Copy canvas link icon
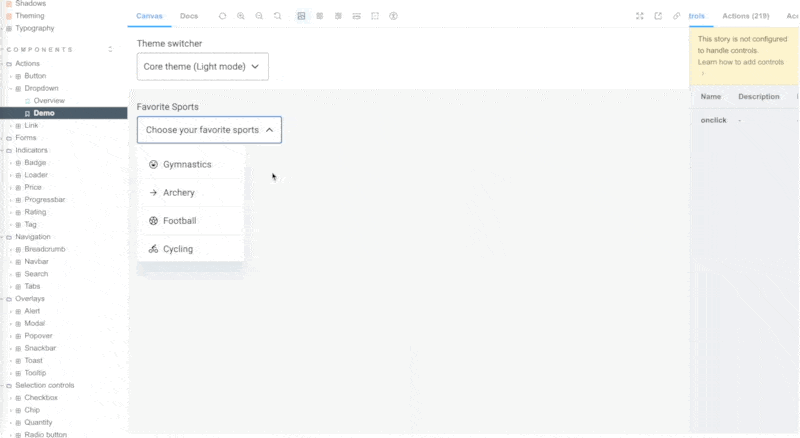The image size is (800, 438). coord(677,16)
